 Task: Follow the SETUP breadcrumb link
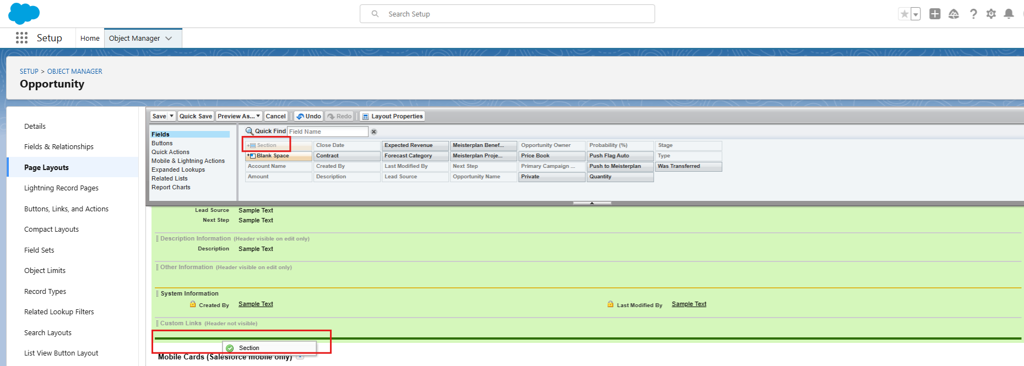point(29,71)
